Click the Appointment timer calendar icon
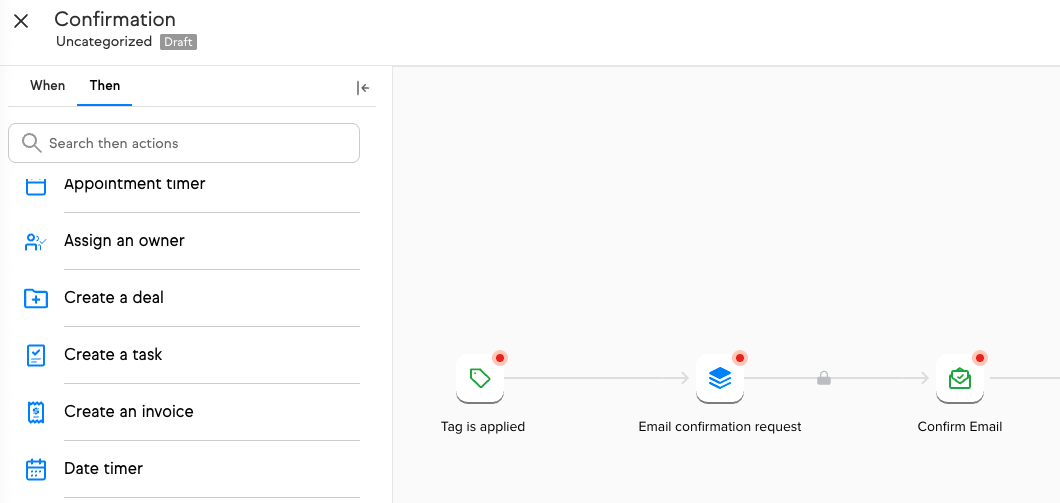The height and width of the screenshot is (503, 1060). pyautogui.click(x=36, y=185)
